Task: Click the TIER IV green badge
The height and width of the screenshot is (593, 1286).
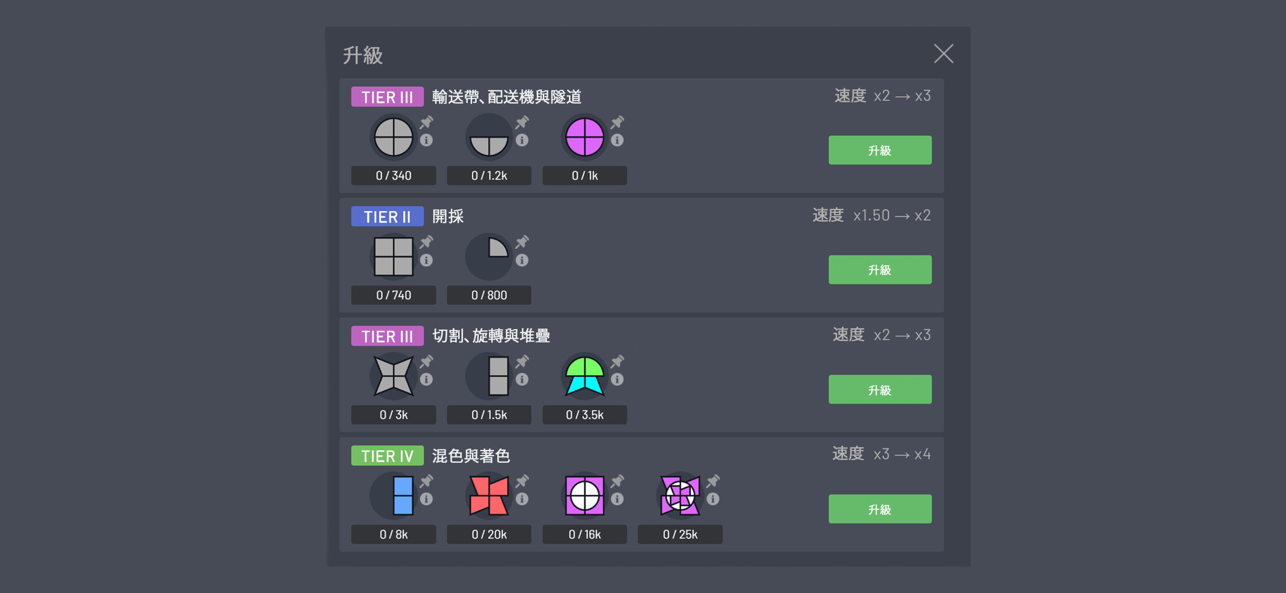Action: click(387, 456)
